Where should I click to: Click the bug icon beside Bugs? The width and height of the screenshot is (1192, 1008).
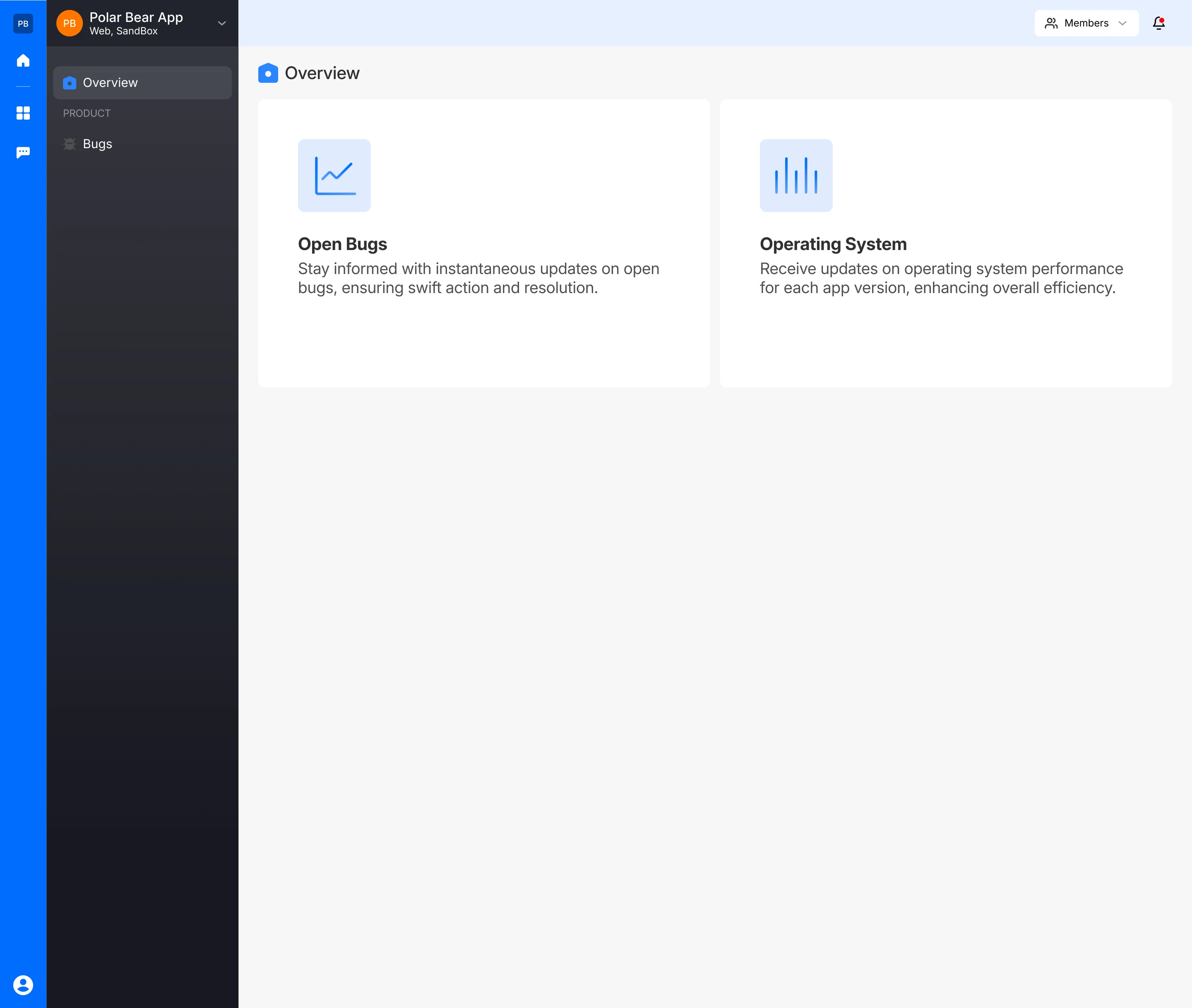pyautogui.click(x=70, y=144)
